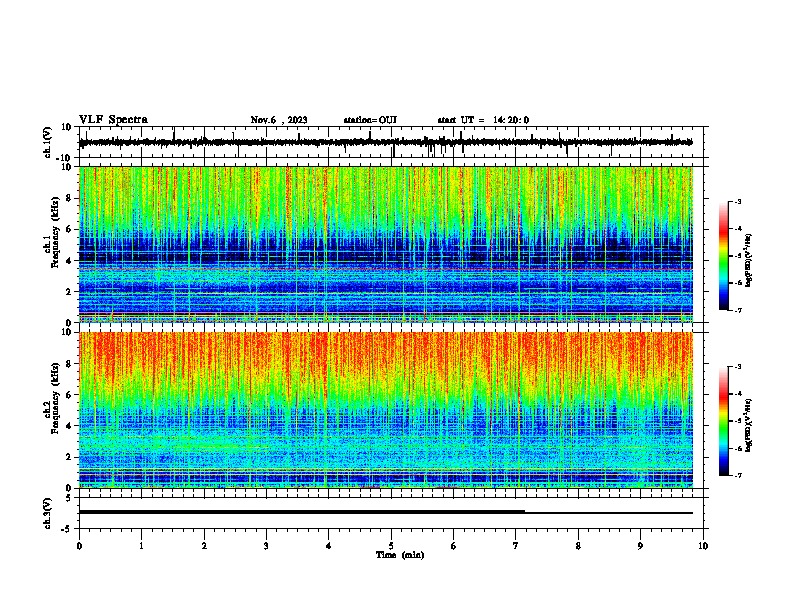Click the ch.3(V) axis label
The width and height of the screenshot is (792, 612).
(x=48, y=513)
